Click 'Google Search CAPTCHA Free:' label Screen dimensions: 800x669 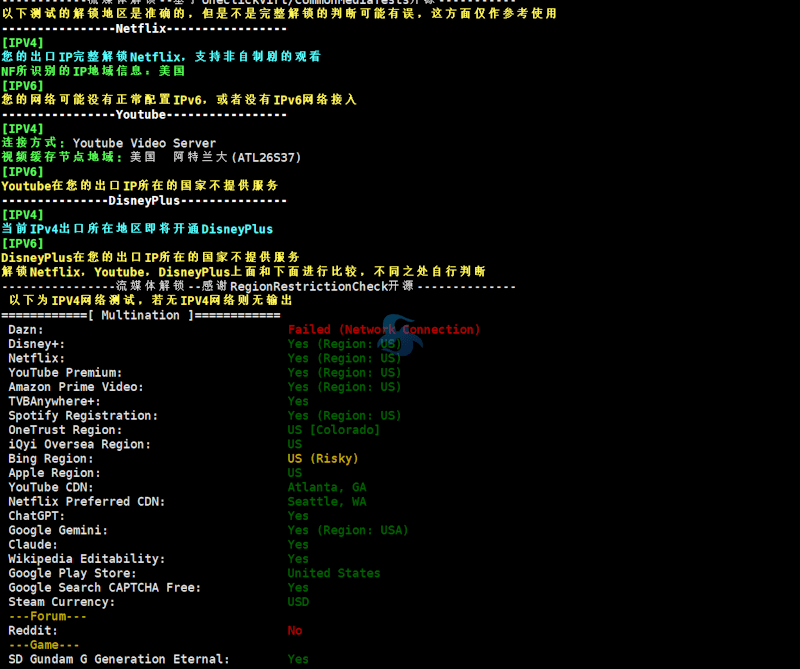click(105, 587)
